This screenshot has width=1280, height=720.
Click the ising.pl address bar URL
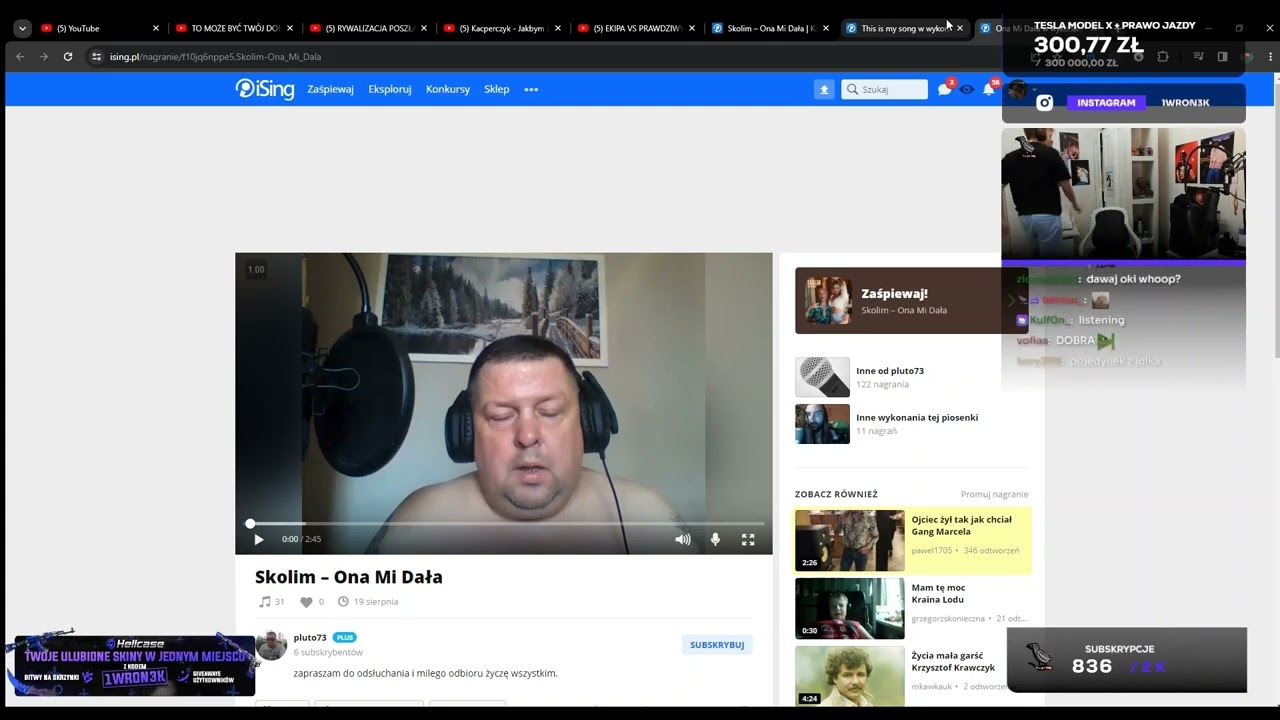[x=215, y=57]
